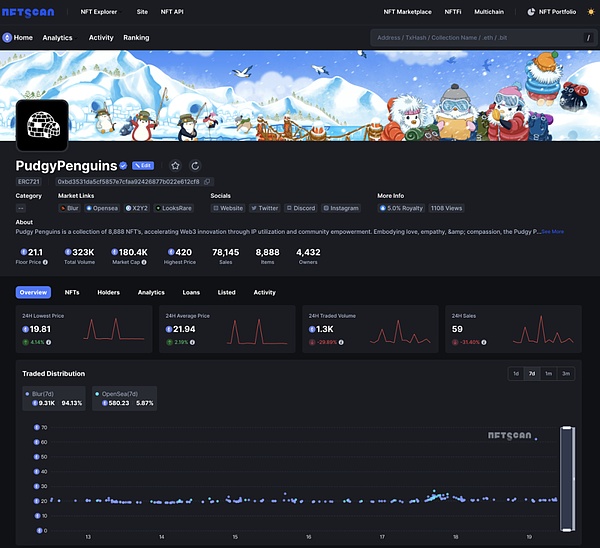Open the Twitter social link
Image resolution: width=600 pixels, height=548 pixels.
pyautogui.click(x=264, y=208)
